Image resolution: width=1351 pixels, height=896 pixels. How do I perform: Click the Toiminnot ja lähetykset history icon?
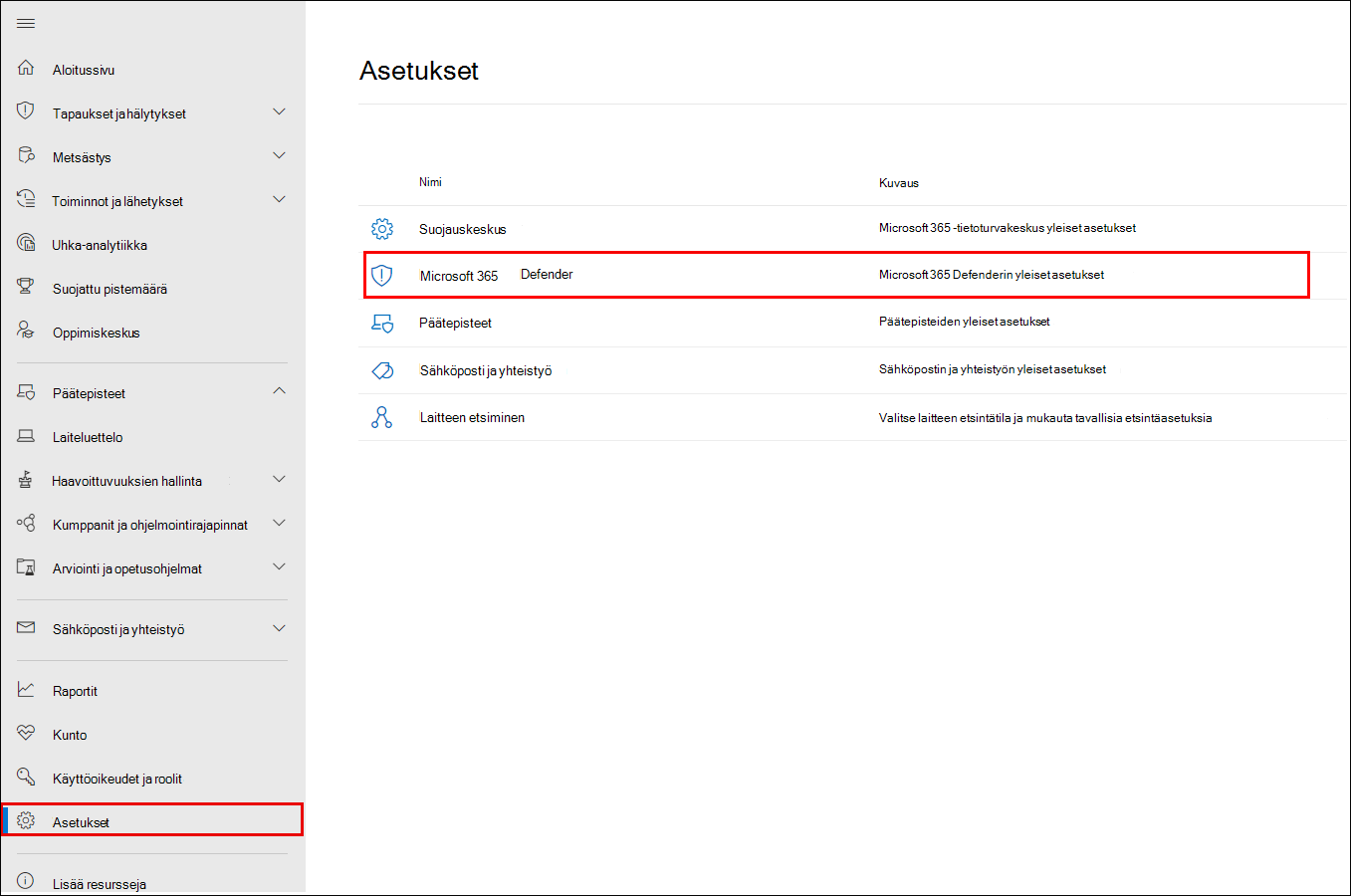coord(26,199)
